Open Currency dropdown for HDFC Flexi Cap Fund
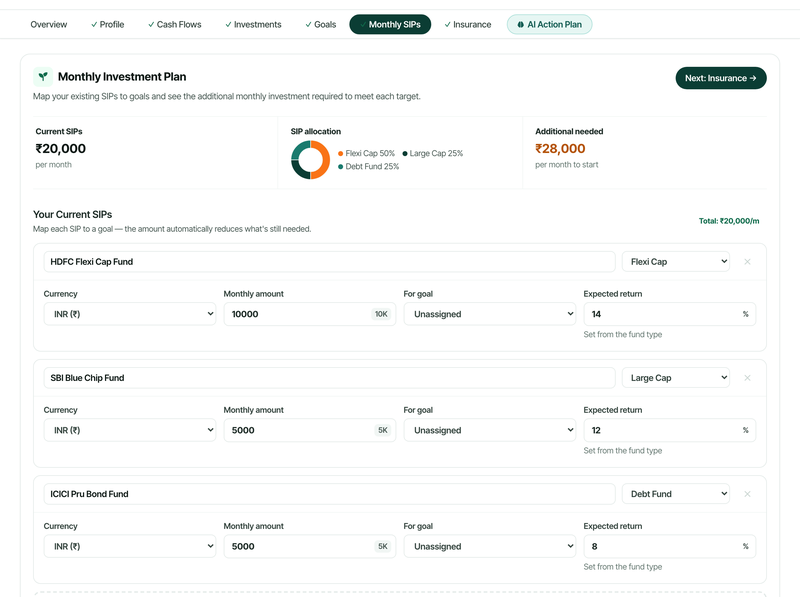Screen dimensions: 800x597 click(130, 314)
